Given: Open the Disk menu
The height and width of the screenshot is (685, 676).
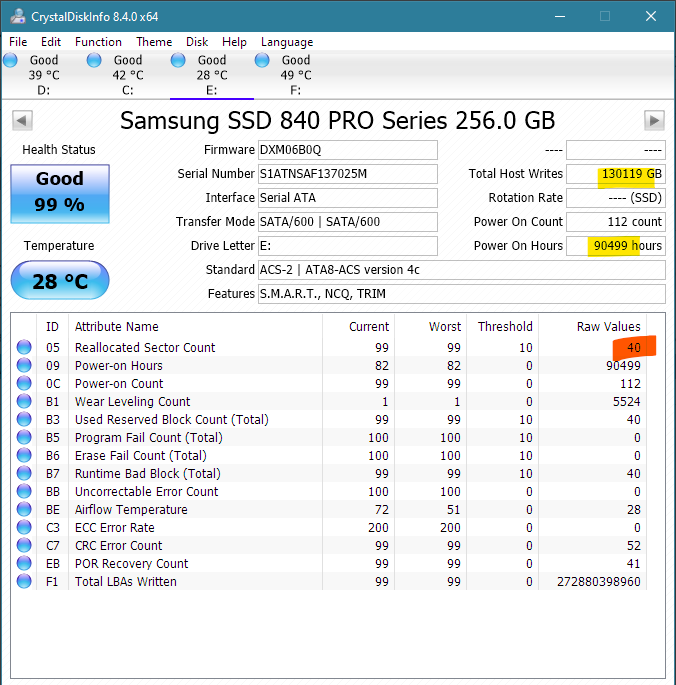Looking at the screenshot, I should click(197, 42).
